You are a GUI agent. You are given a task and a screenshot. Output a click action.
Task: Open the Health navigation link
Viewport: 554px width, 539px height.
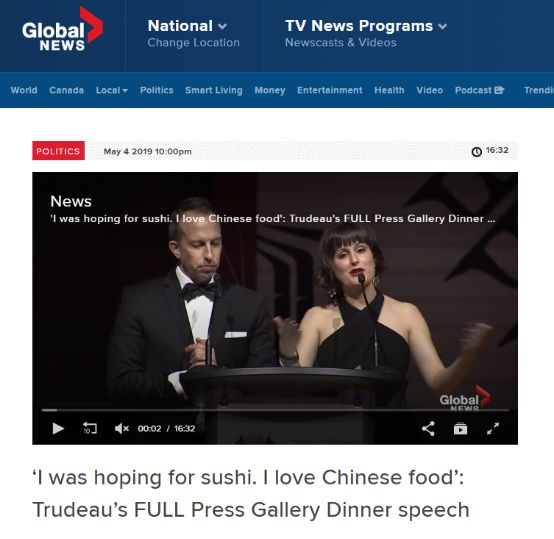pyautogui.click(x=389, y=90)
